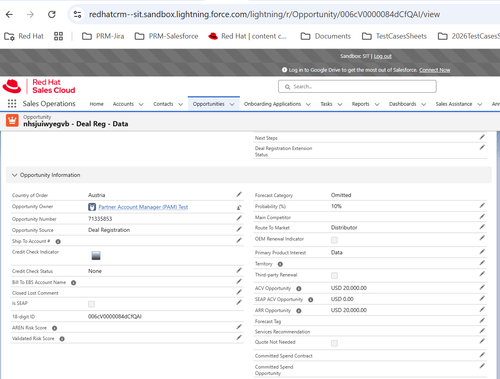Screen dimensions: 500x379
Task: Edit the Opportunity Source field
Action: [x=239, y=229]
